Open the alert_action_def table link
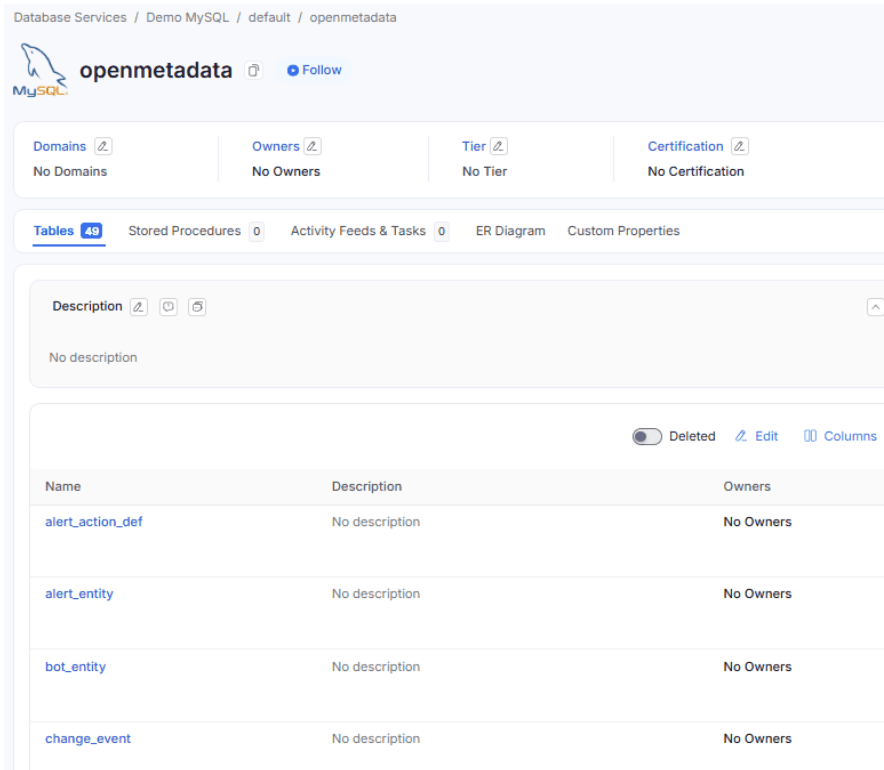The image size is (884, 770). [x=94, y=522]
